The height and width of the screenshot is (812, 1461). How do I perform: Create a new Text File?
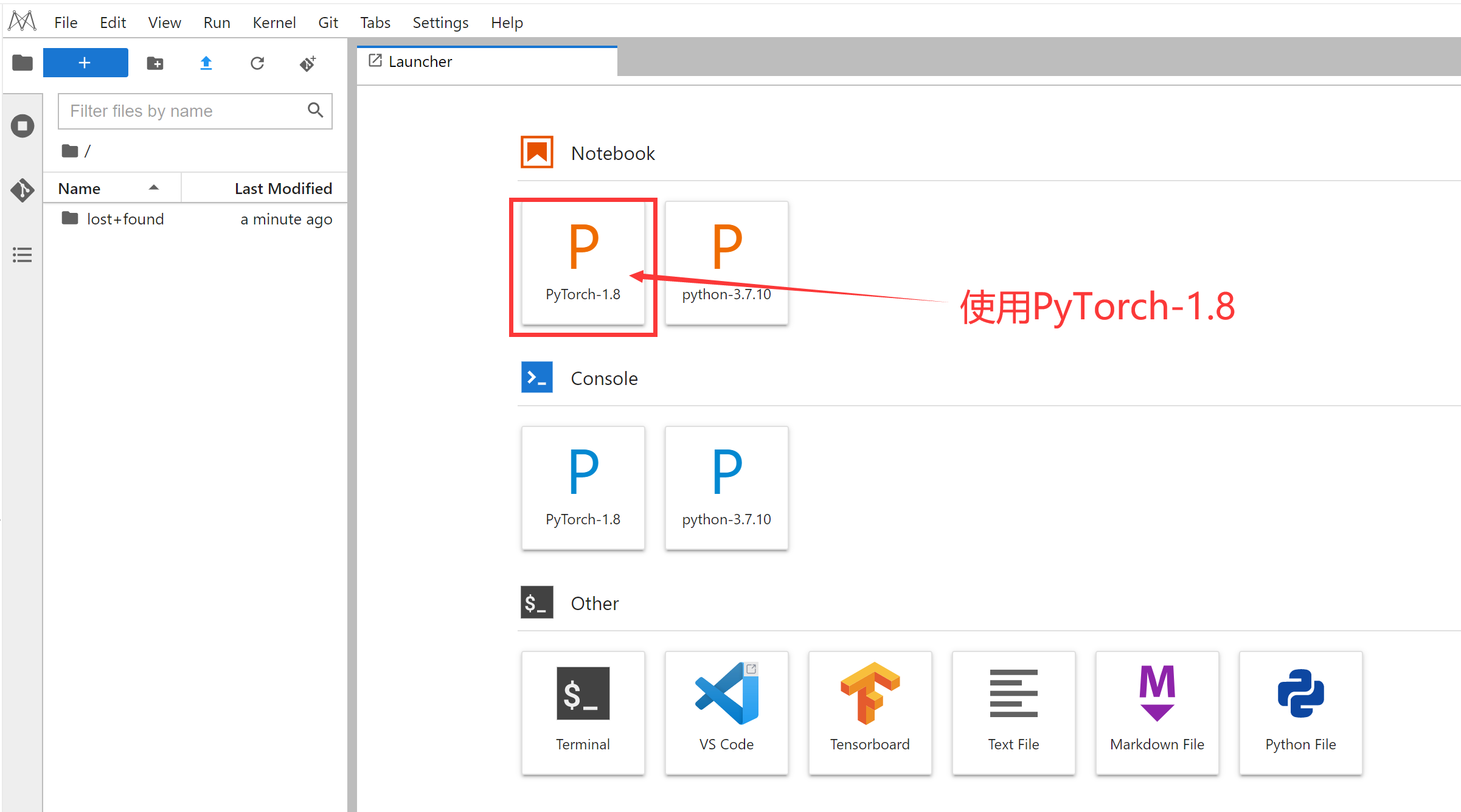point(1013,712)
